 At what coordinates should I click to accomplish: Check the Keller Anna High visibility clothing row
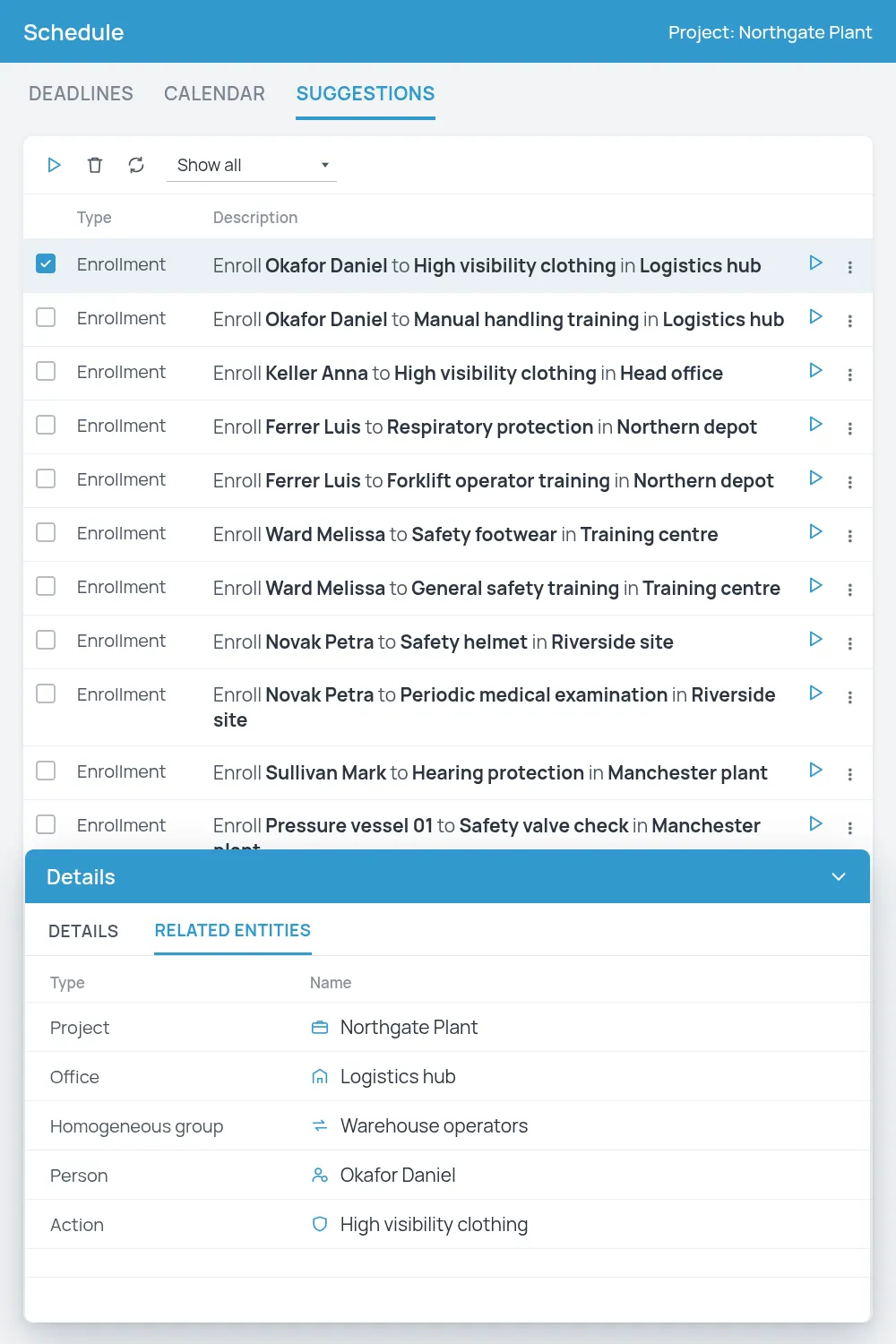click(46, 371)
